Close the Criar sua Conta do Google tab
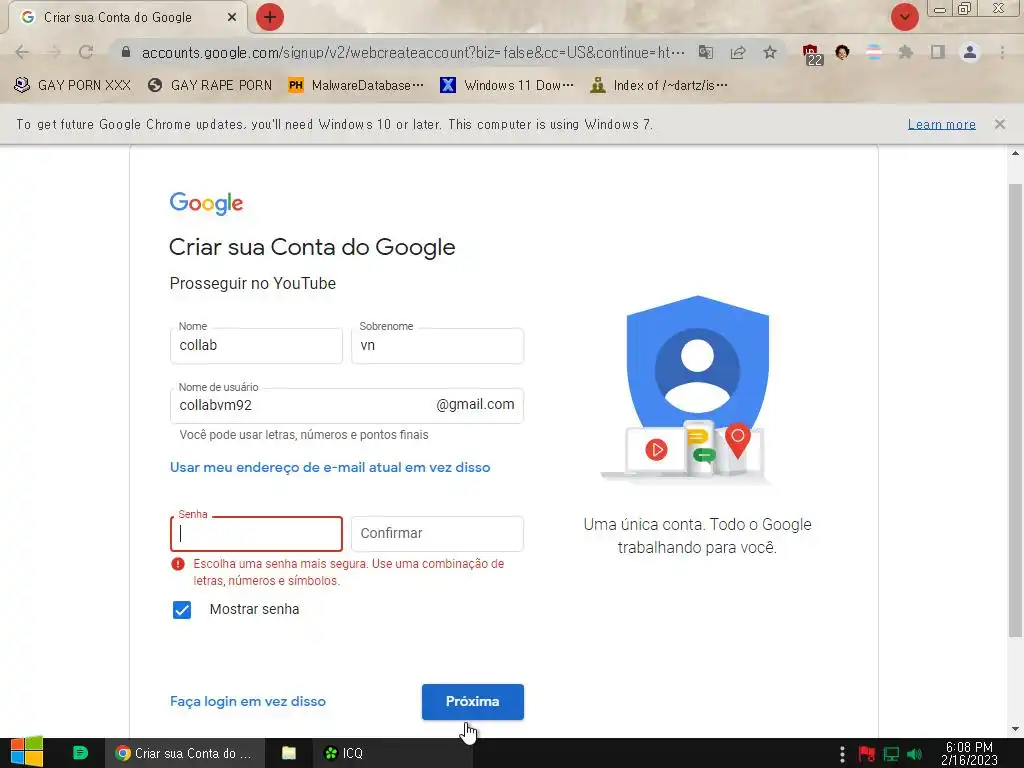Image resolution: width=1024 pixels, height=768 pixels. click(x=232, y=18)
